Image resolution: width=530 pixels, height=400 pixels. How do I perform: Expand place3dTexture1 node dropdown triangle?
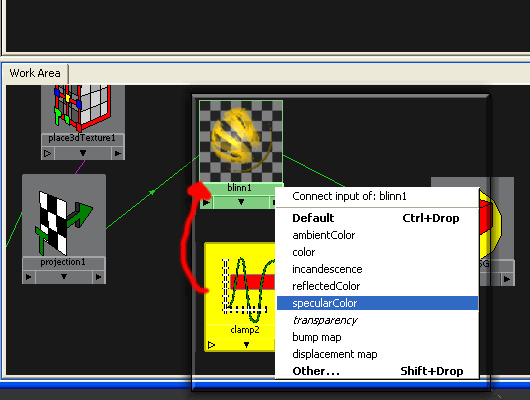[83, 153]
